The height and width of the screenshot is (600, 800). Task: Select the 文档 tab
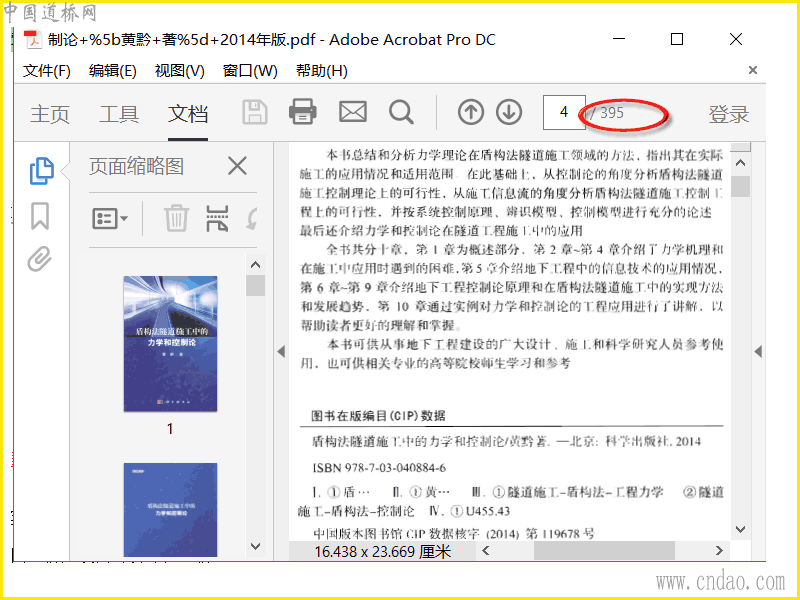coord(188,113)
